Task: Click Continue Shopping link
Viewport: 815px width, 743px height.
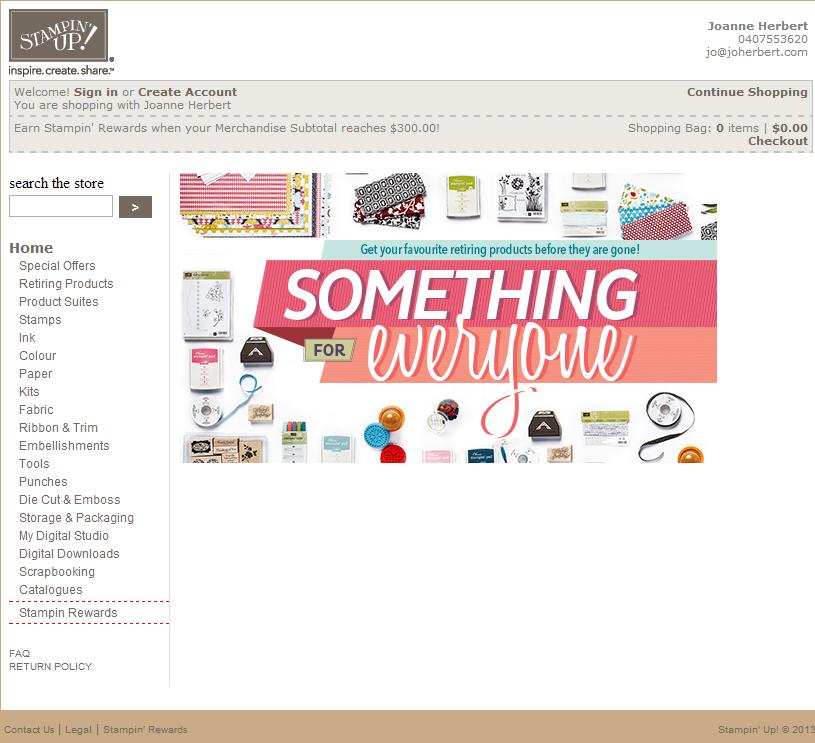Action: click(x=747, y=92)
